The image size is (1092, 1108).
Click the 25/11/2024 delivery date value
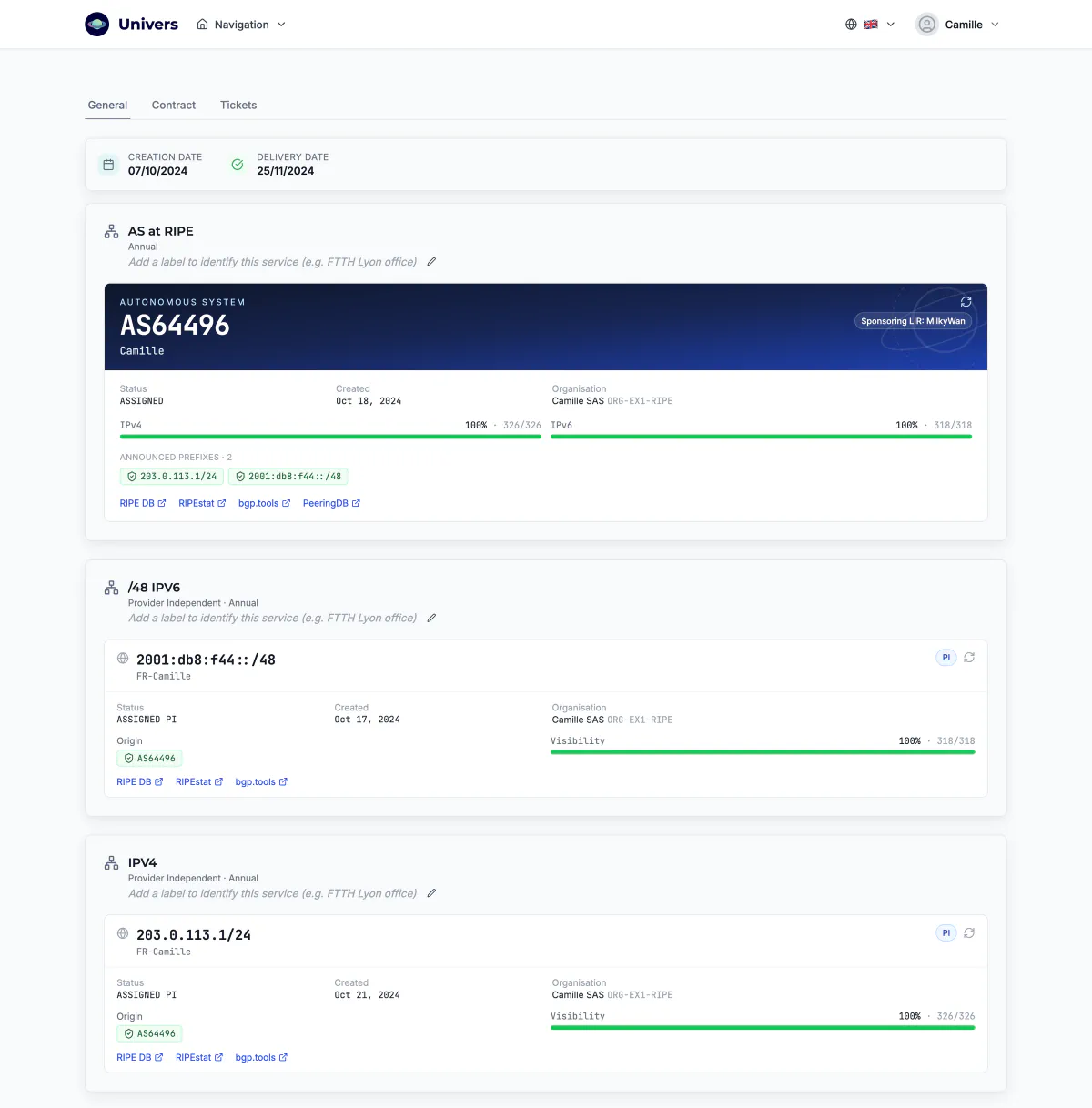(285, 171)
